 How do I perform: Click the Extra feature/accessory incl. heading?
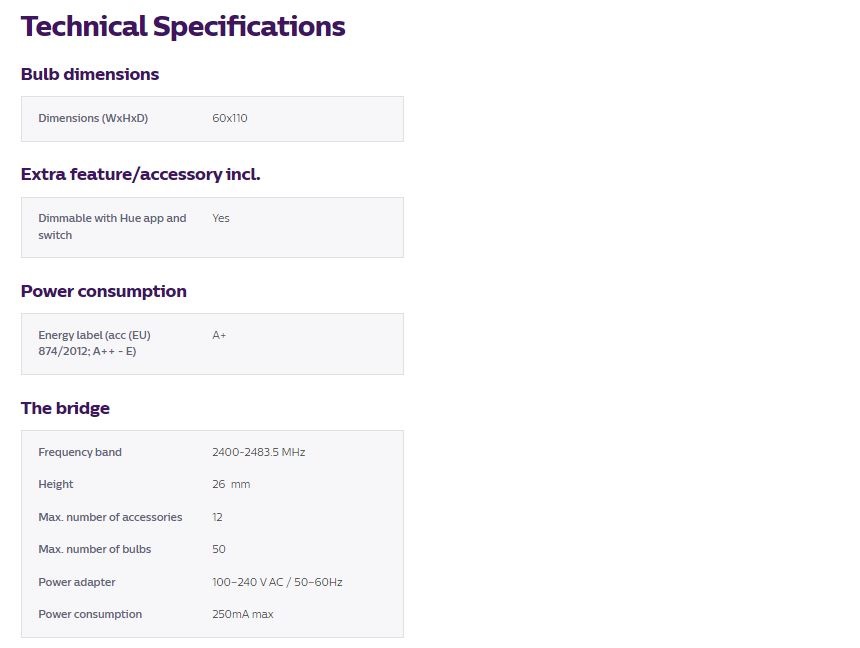(x=140, y=174)
